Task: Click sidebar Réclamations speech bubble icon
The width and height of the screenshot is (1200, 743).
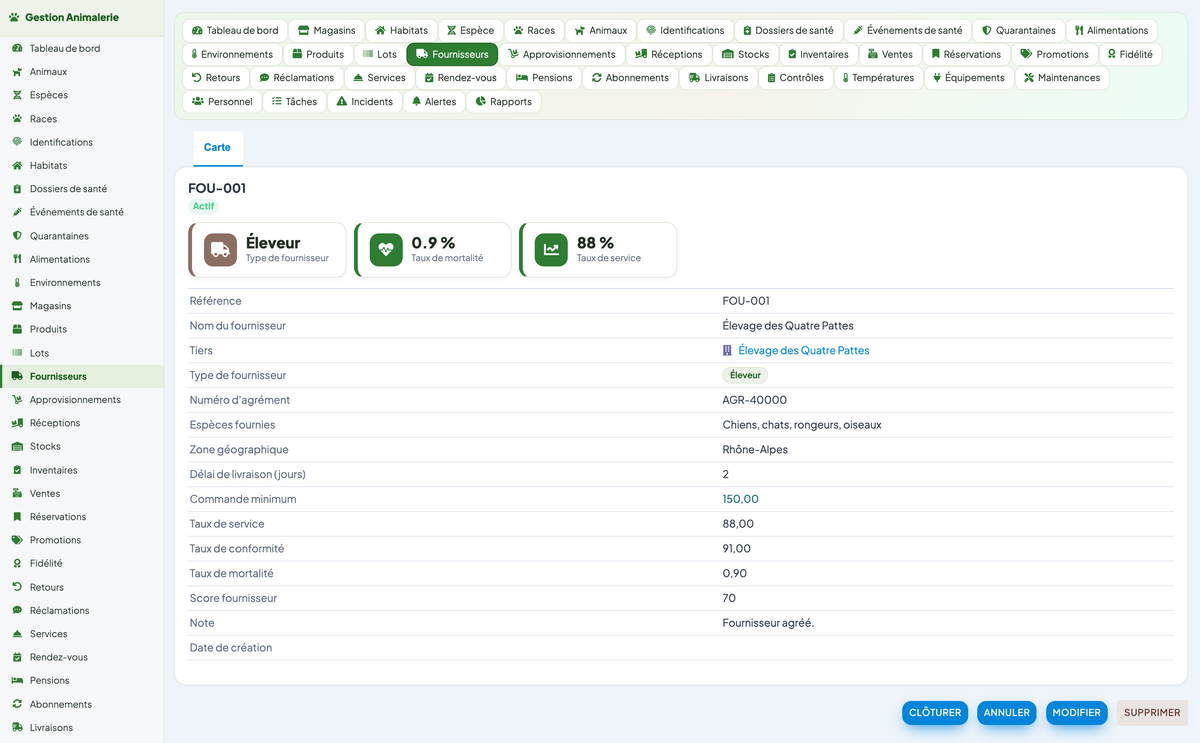Action: (17, 610)
